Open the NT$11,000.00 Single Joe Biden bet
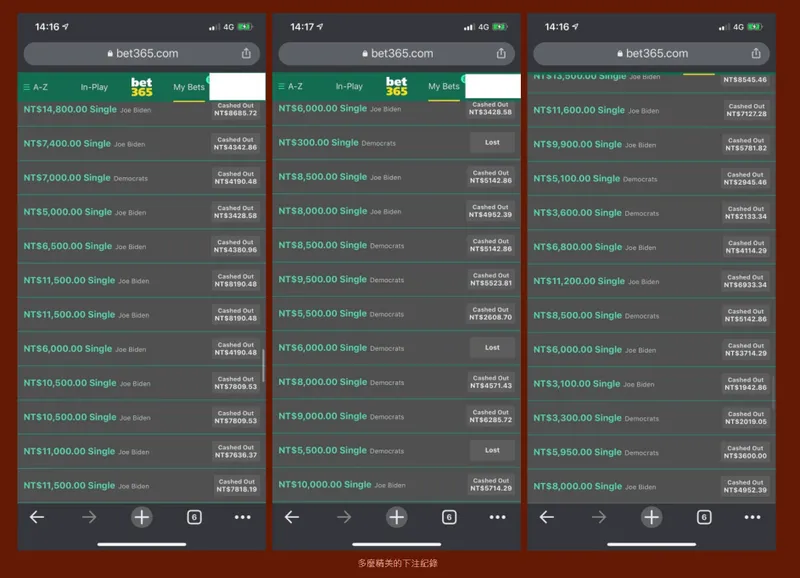The width and height of the screenshot is (800, 578). coord(142,451)
